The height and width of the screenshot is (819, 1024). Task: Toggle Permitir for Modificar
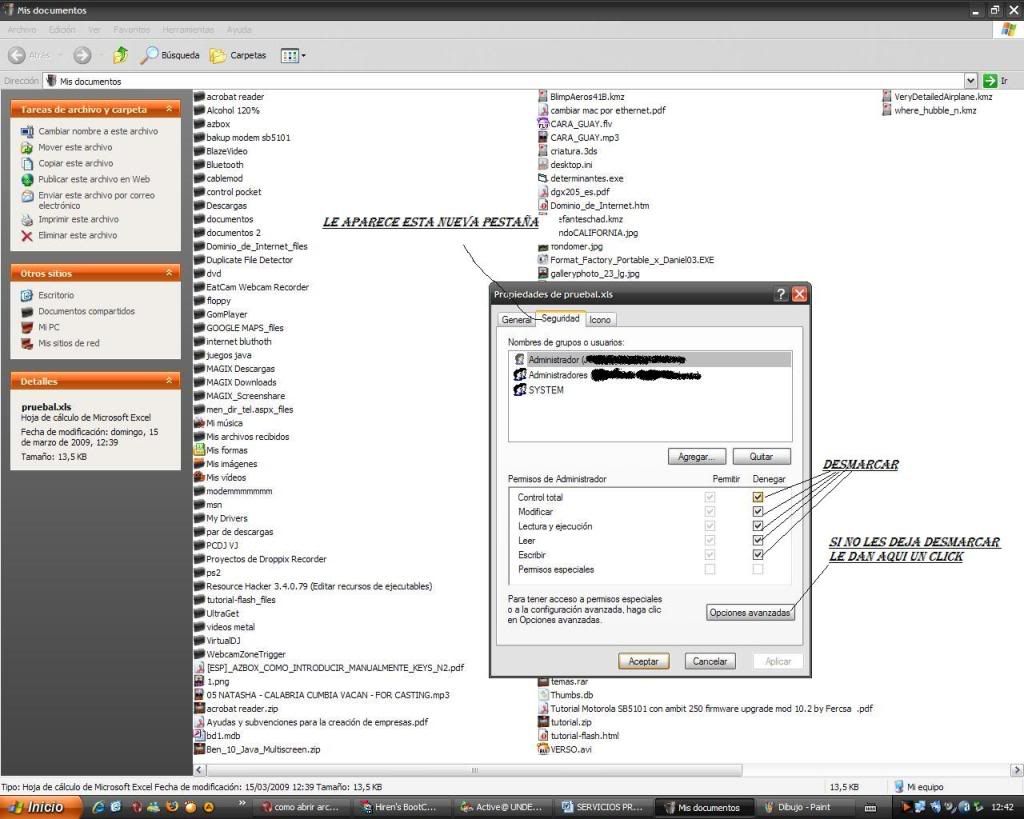(x=710, y=511)
